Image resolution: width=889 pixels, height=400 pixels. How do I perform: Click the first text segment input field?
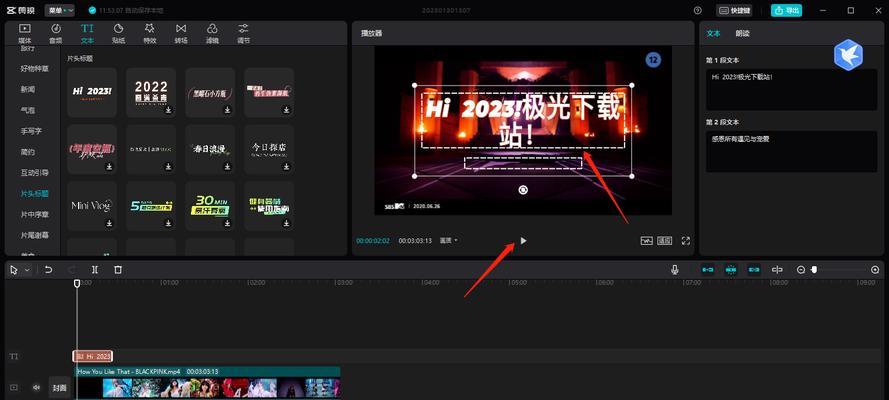(x=791, y=90)
